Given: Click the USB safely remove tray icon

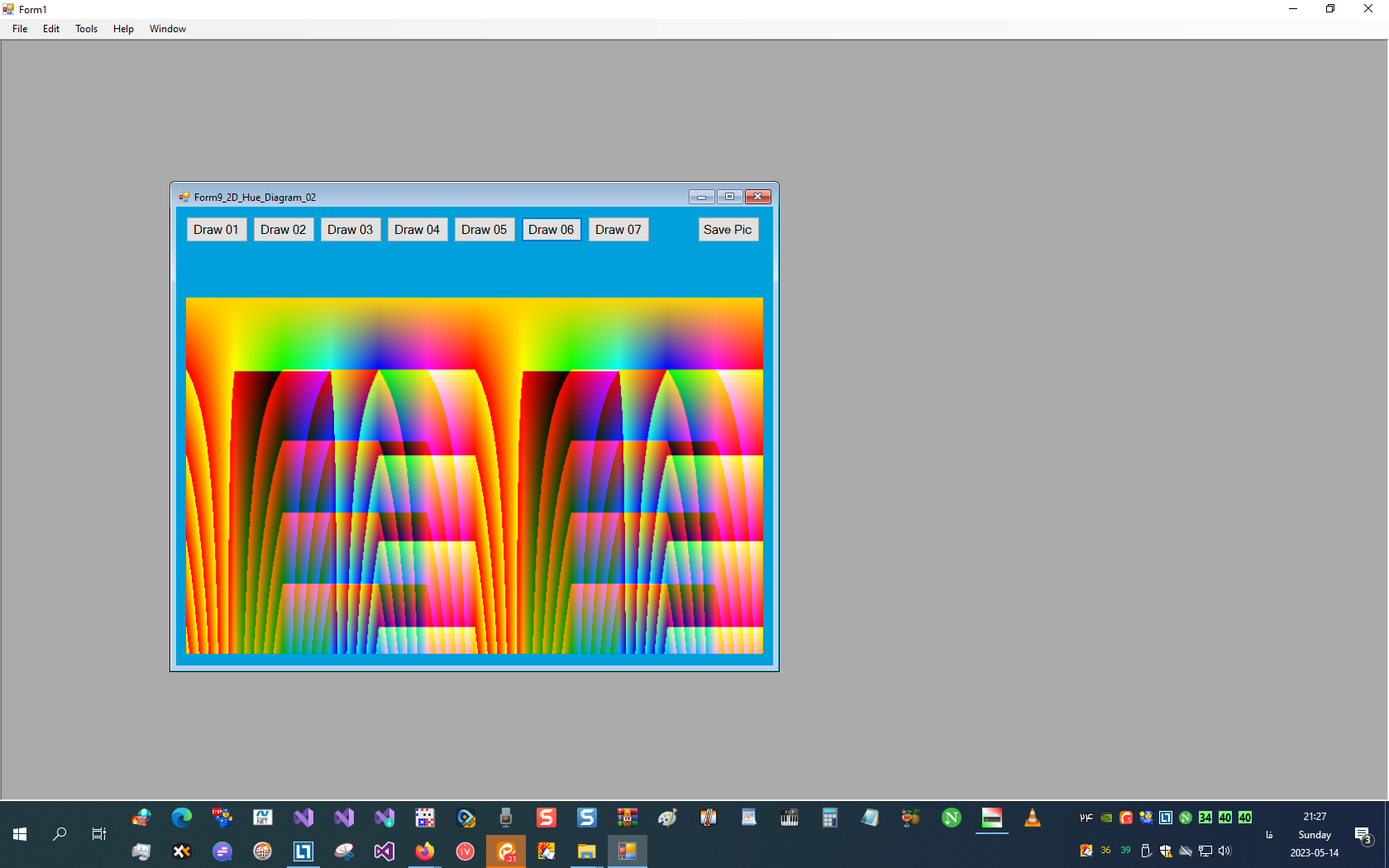Looking at the screenshot, I should pyautogui.click(x=1146, y=851).
